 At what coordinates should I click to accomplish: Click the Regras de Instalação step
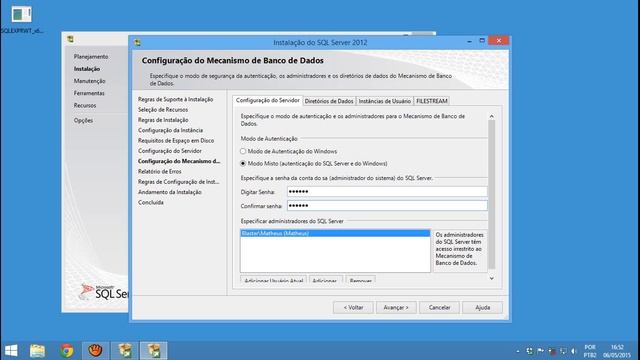click(x=163, y=120)
